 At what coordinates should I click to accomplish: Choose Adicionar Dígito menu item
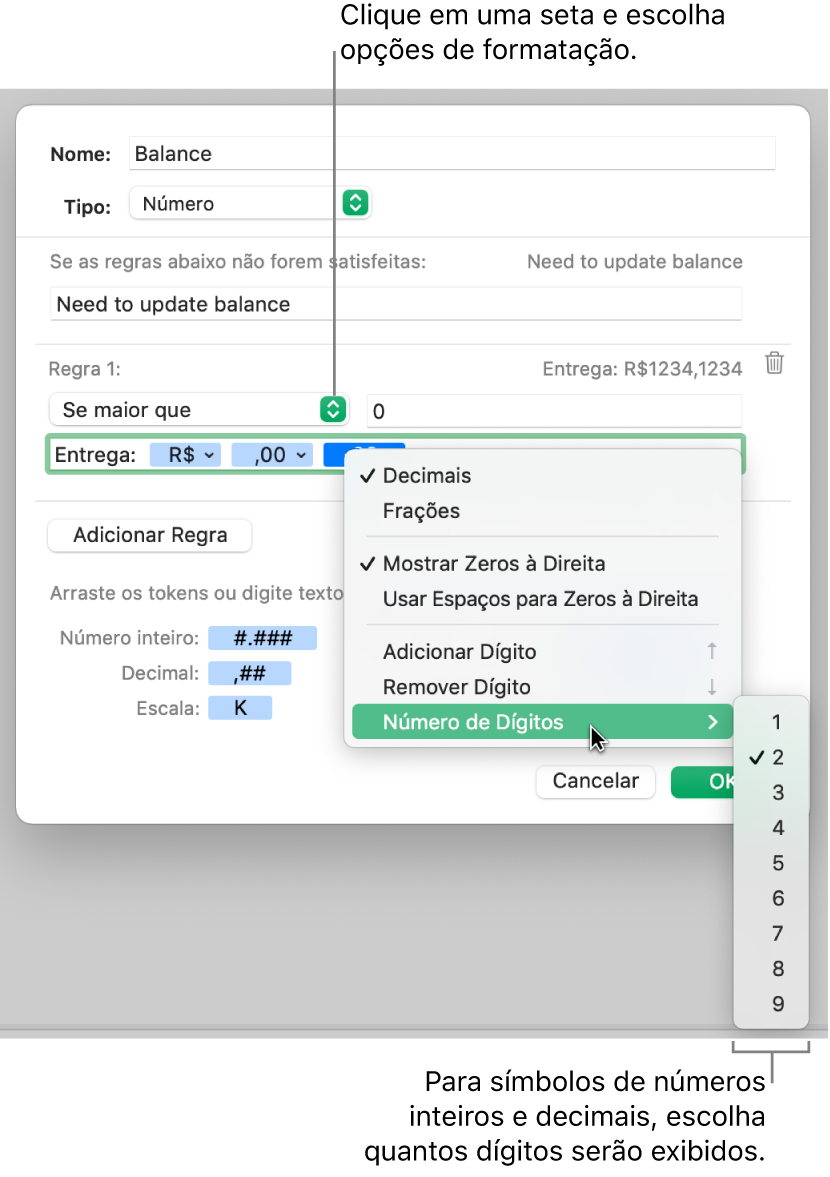pos(542,651)
